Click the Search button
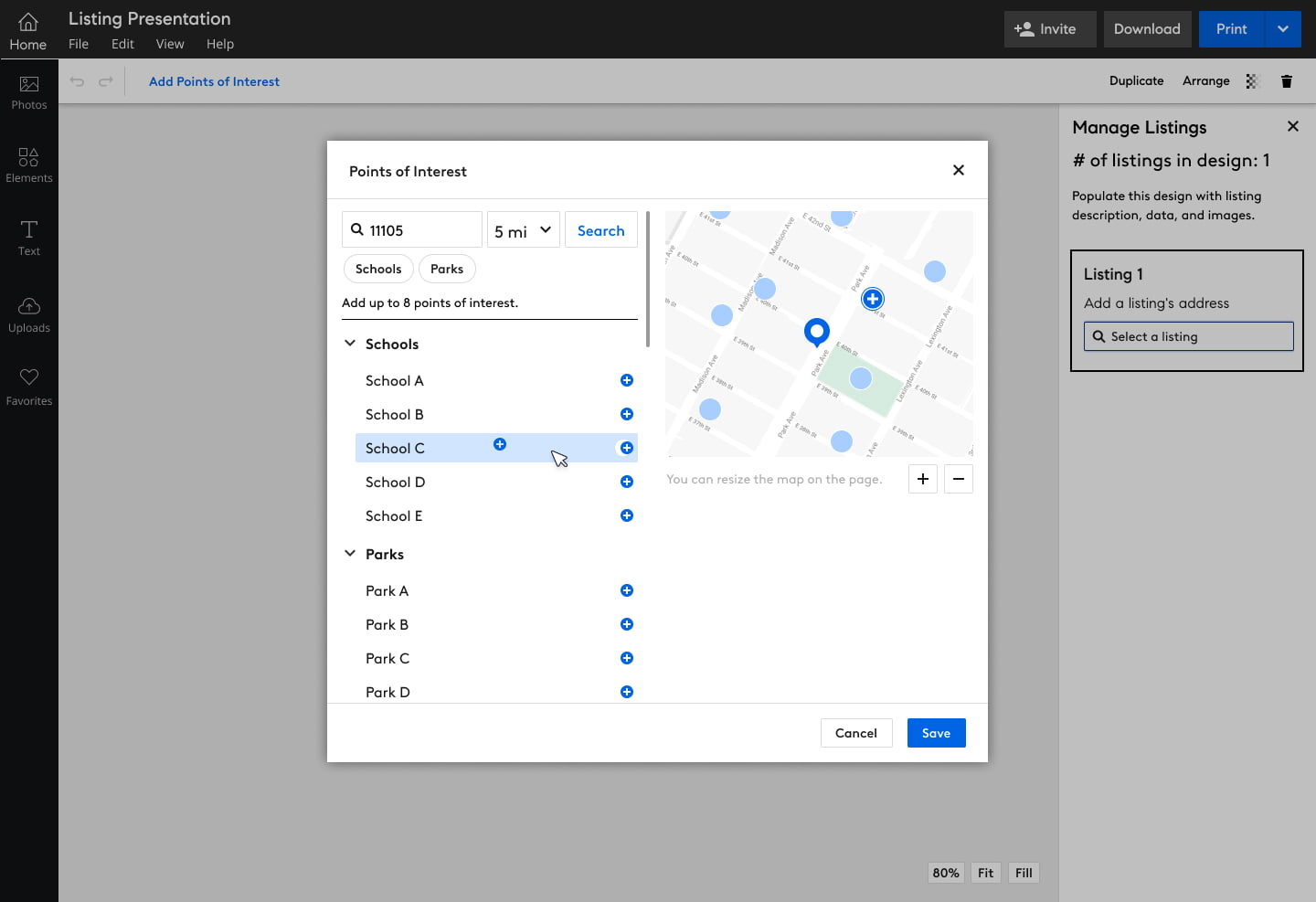This screenshot has height=902, width=1316. tap(600, 231)
